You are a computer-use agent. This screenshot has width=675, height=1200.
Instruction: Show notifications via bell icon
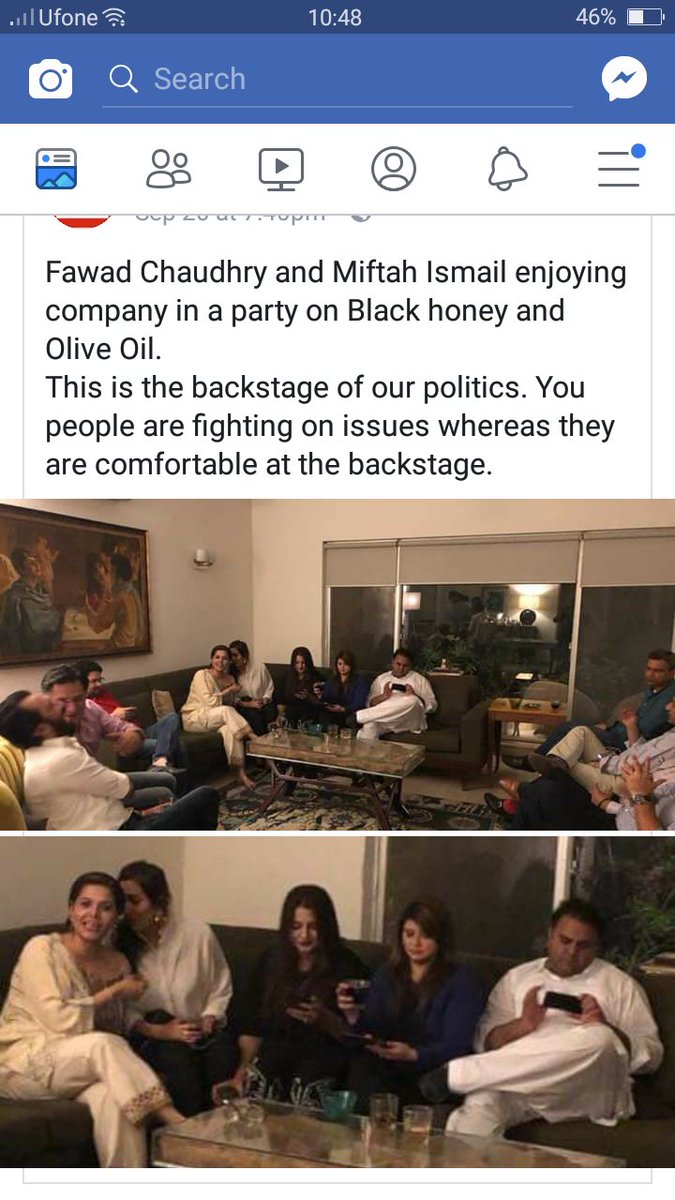tap(507, 169)
